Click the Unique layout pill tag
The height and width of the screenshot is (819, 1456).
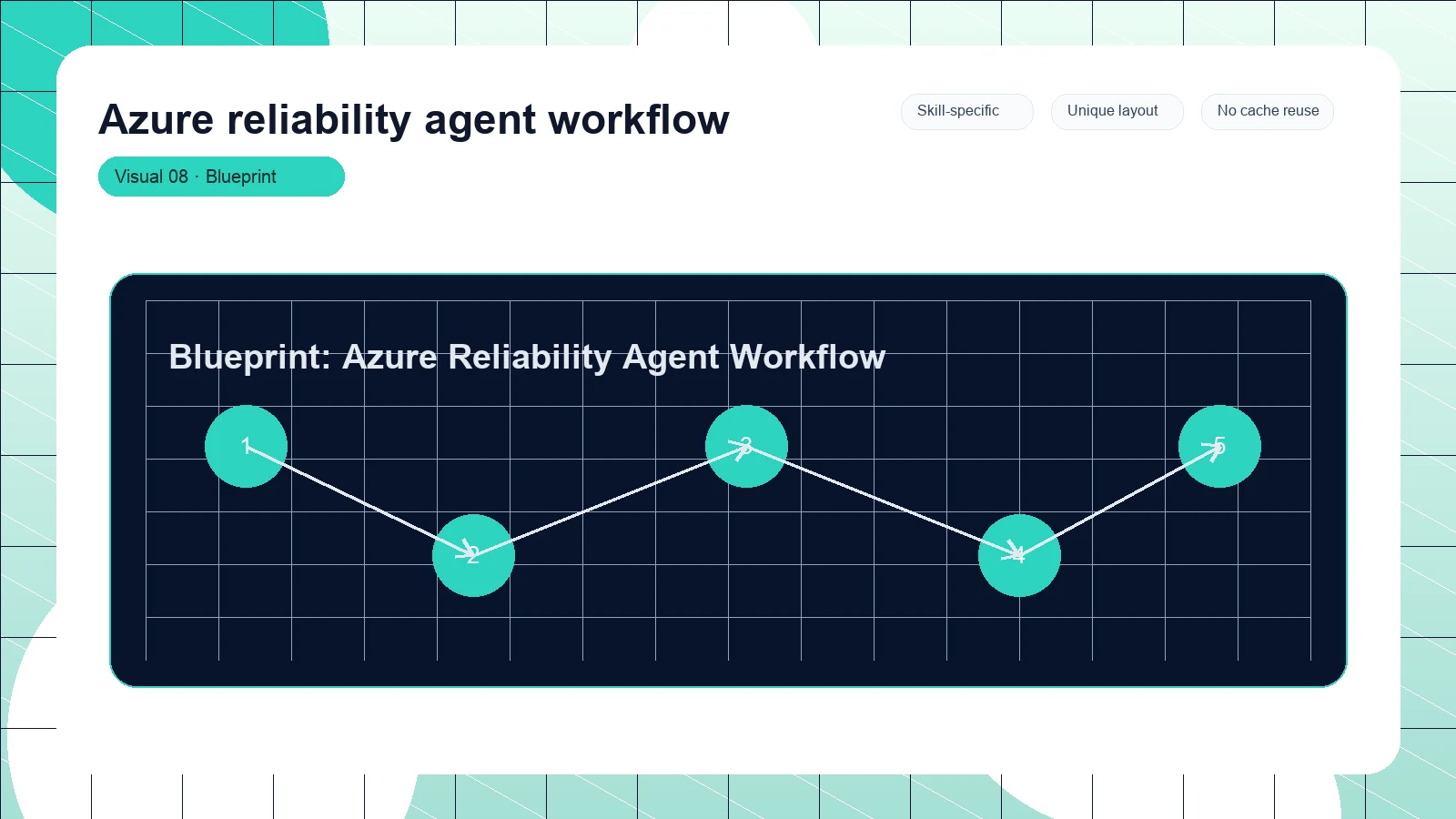1117,111
